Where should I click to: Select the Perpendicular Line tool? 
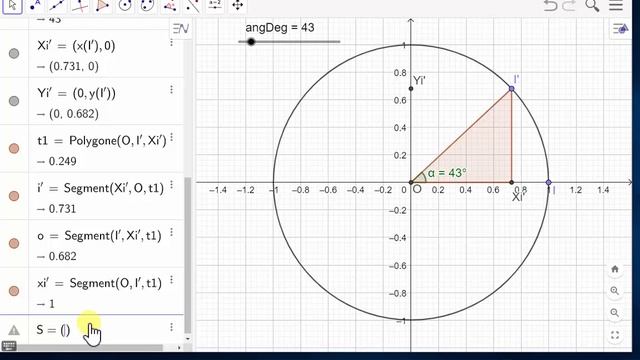click(80, 6)
